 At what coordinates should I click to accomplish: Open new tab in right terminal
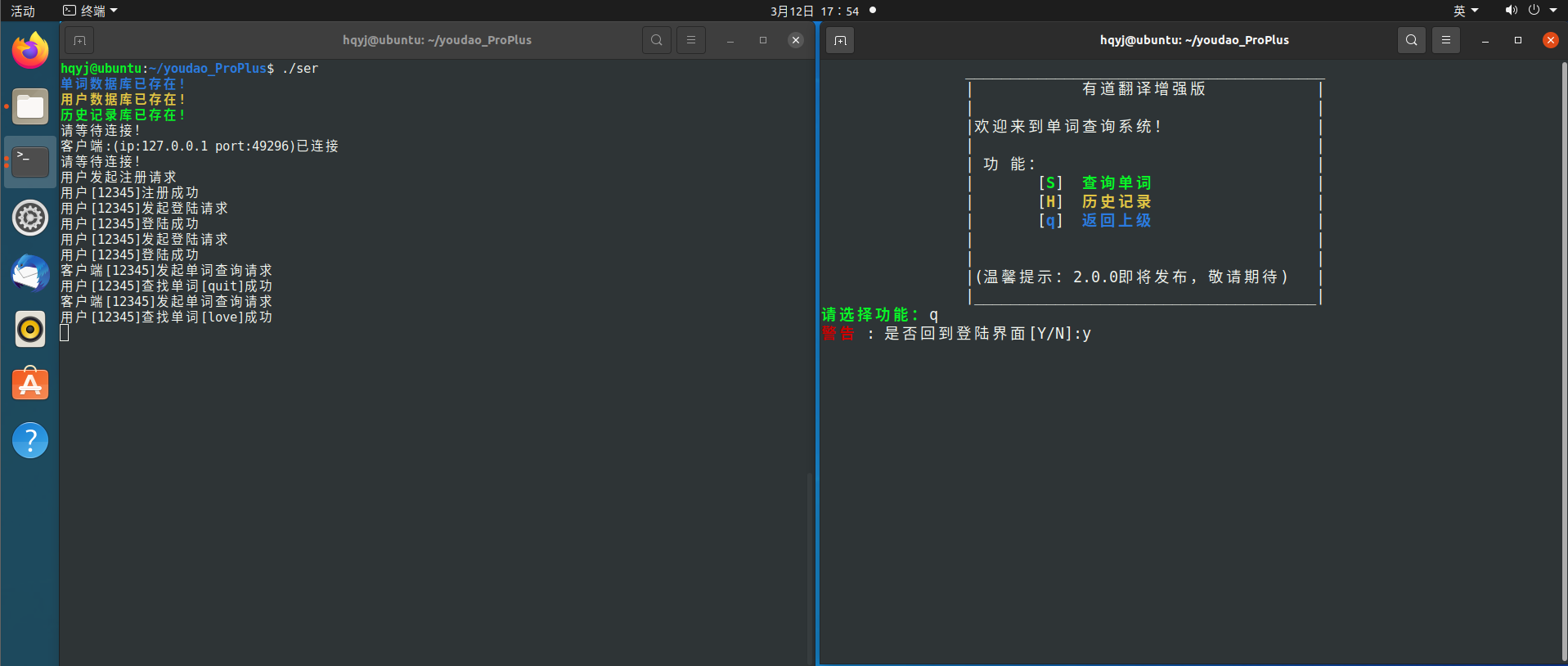click(840, 40)
